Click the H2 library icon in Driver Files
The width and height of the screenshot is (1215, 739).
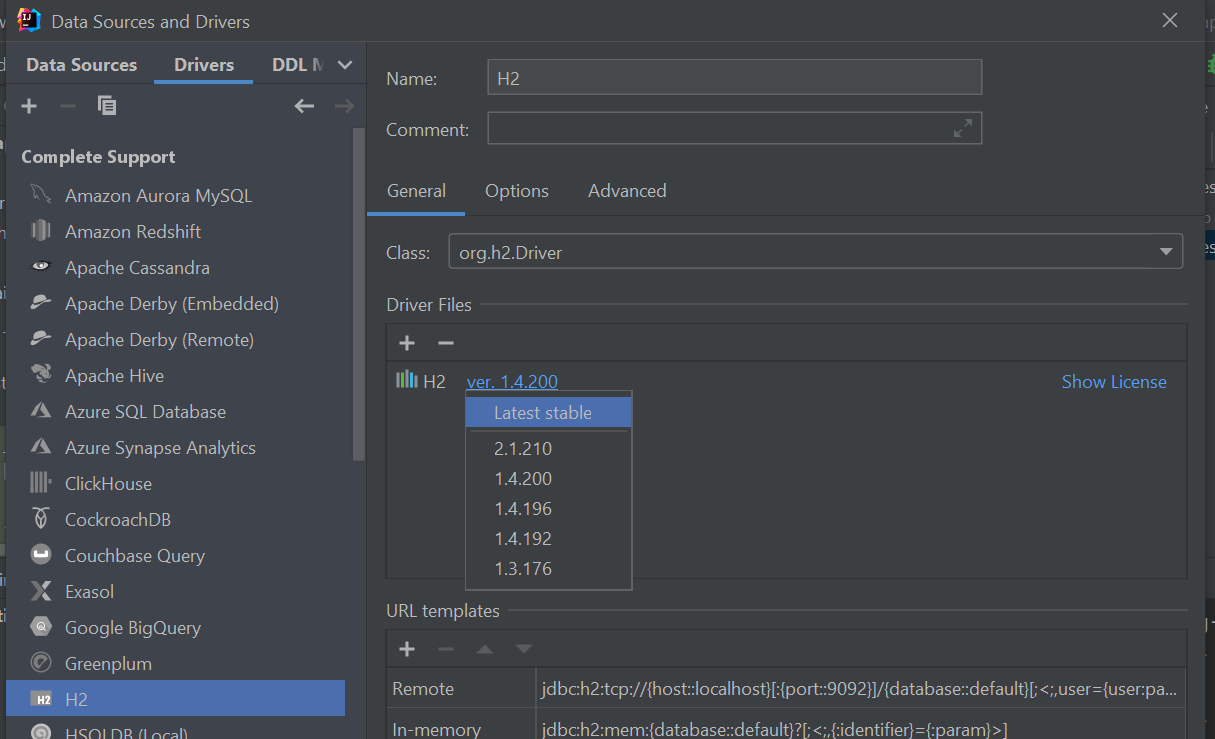406,380
